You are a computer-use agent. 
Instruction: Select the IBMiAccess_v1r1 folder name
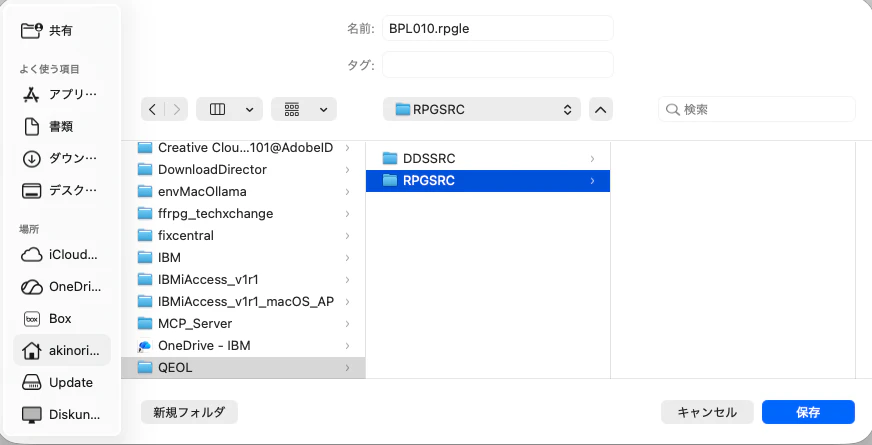click(208, 280)
